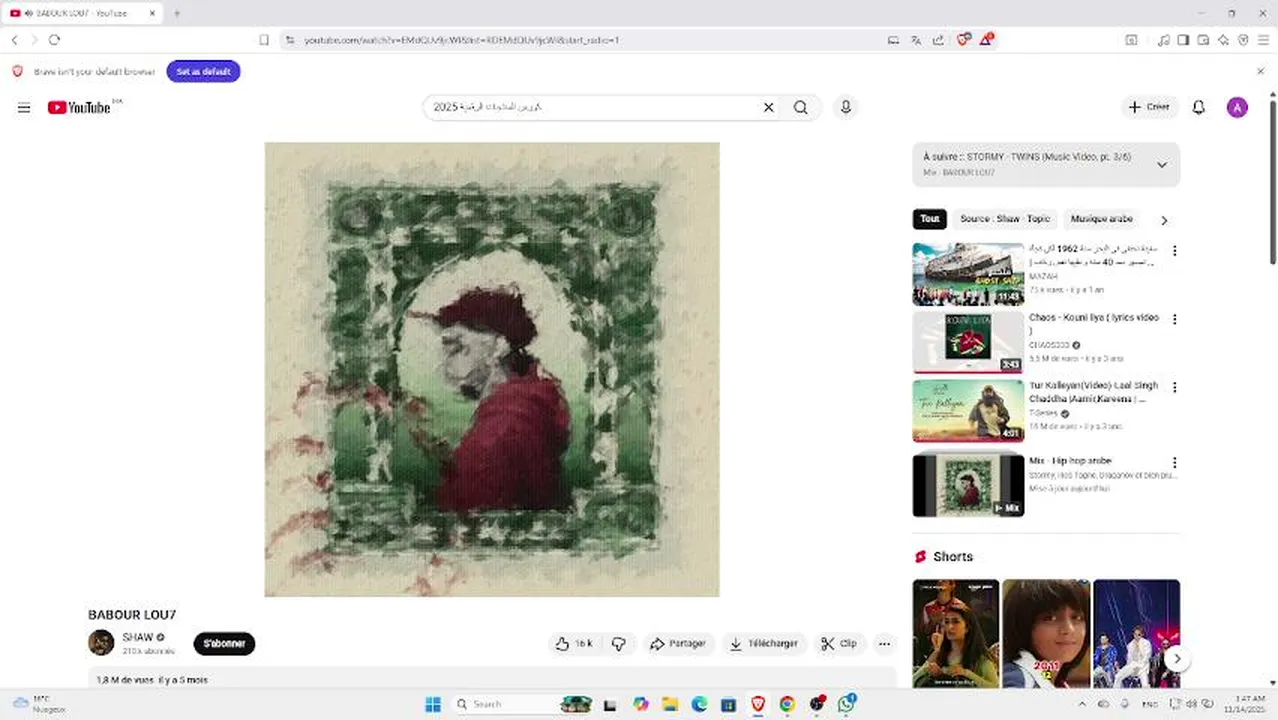Viewport: 1278px width, 720px height.
Task: Select the Source : Shaw - Topic chip
Action: tap(1005, 219)
